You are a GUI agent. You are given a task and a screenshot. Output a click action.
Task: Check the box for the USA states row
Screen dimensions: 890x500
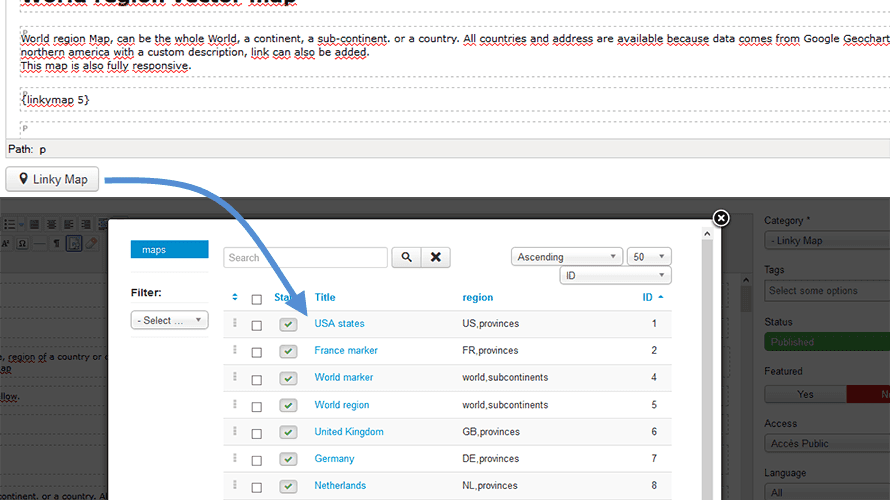[x=257, y=325]
